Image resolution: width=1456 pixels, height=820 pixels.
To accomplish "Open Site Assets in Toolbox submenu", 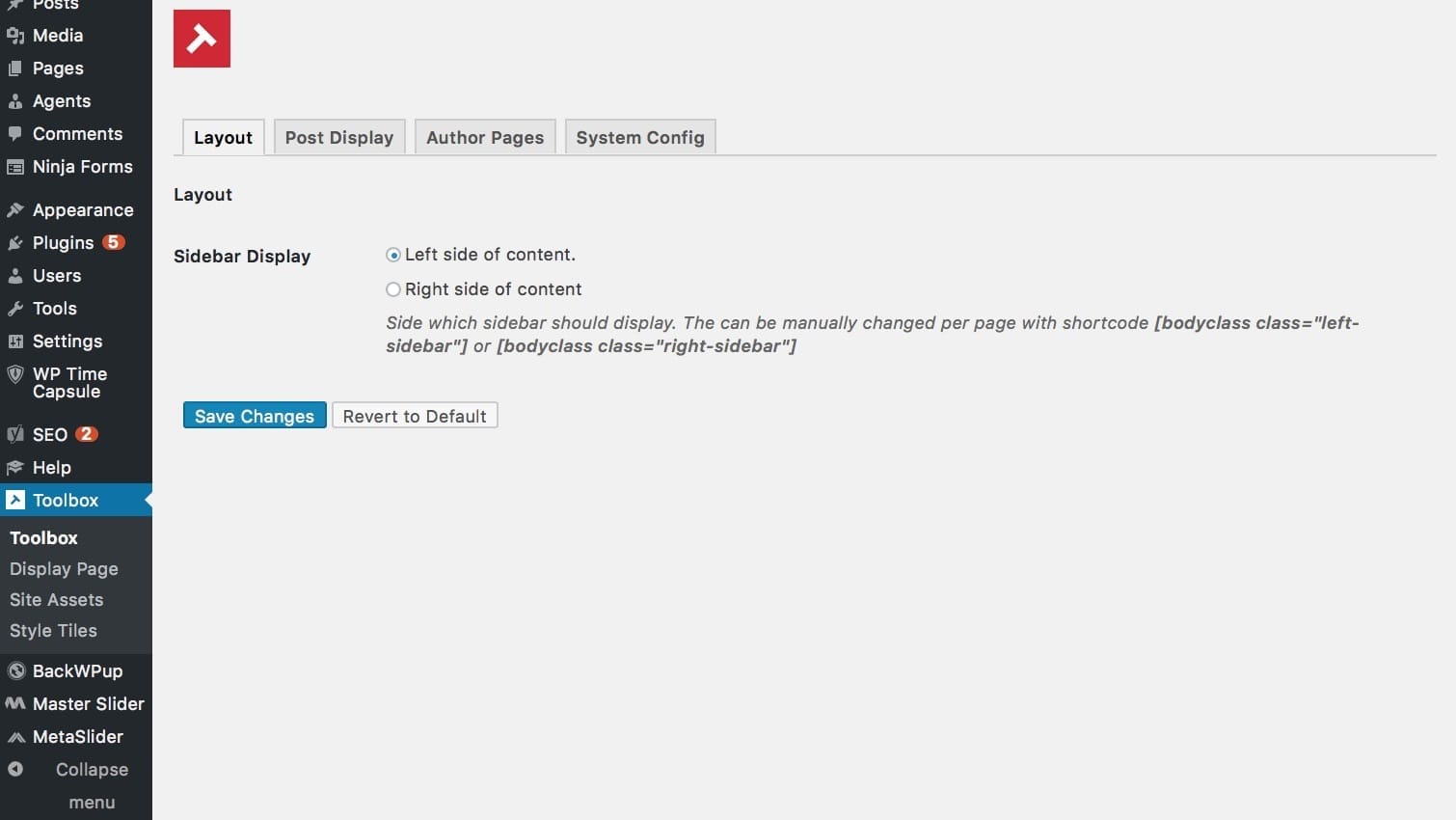I will (56, 600).
